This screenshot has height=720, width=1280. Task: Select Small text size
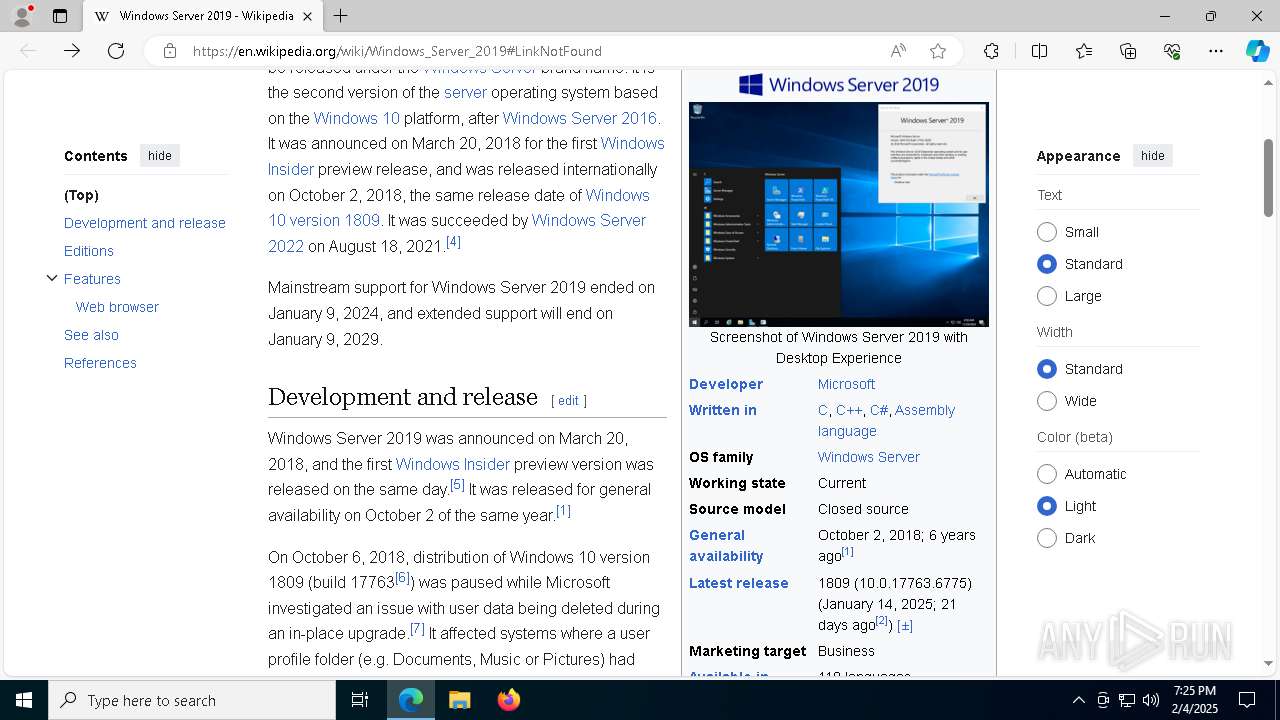[x=1047, y=232]
